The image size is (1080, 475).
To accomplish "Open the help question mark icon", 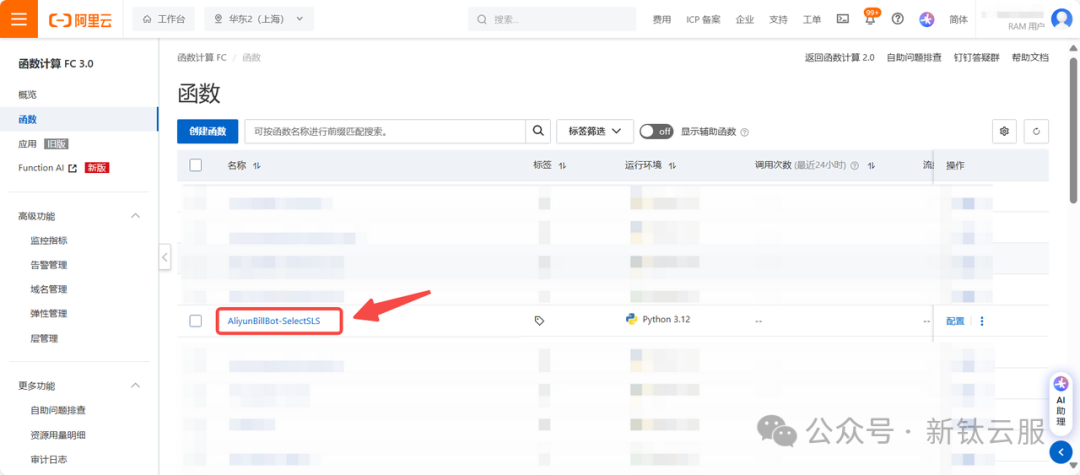I will pyautogui.click(x=897, y=19).
